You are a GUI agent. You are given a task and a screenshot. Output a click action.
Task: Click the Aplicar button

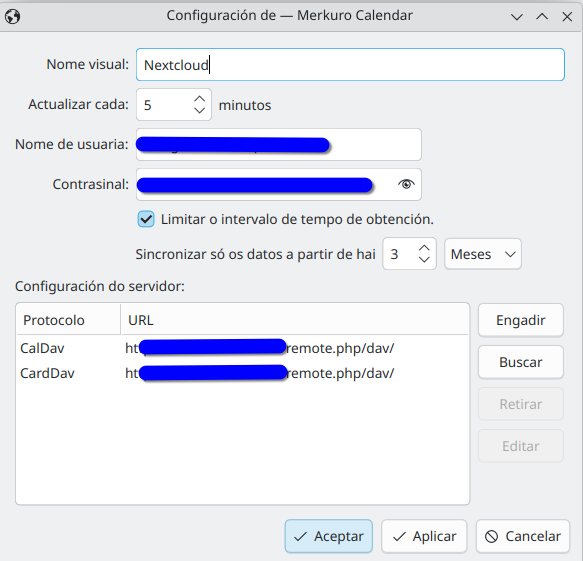pyautogui.click(x=424, y=536)
